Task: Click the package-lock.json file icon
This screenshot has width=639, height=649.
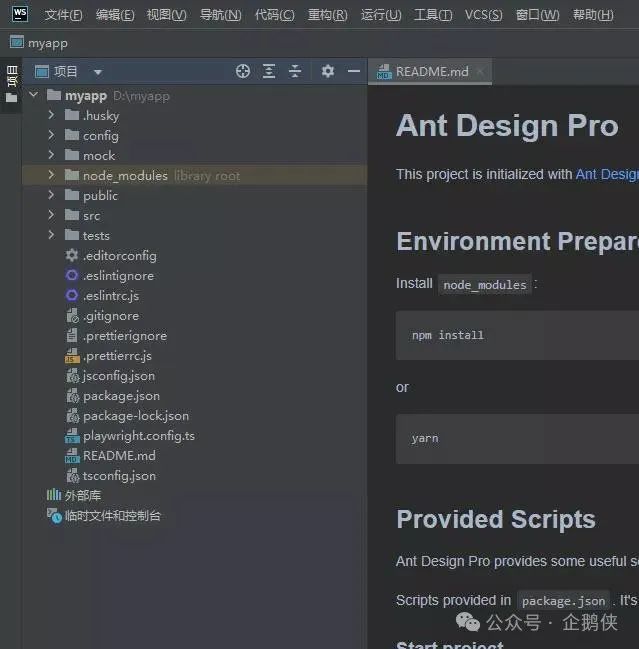Action: click(x=72, y=415)
